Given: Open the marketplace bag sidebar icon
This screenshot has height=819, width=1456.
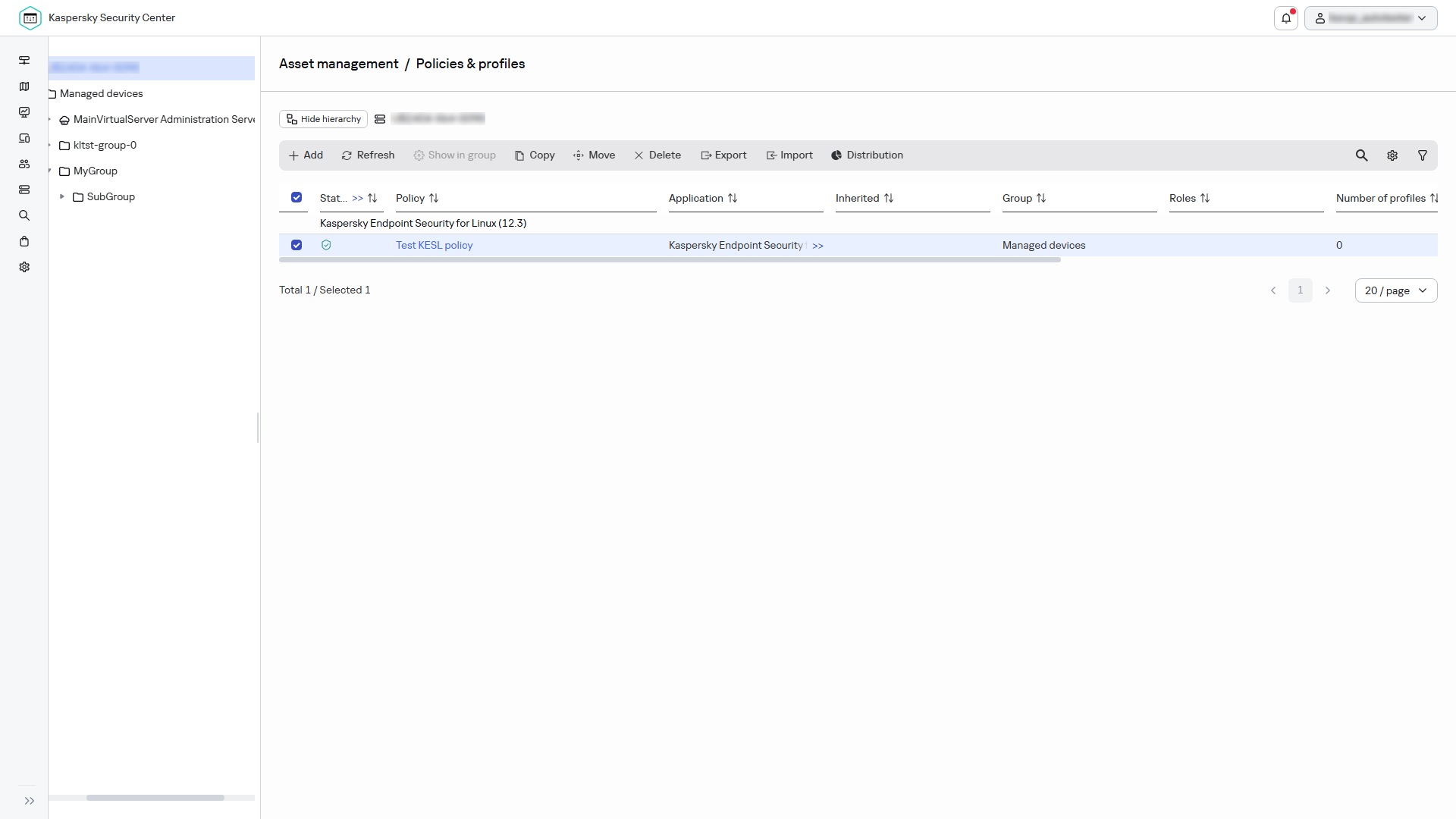Looking at the screenshot, I should [24, 241].
